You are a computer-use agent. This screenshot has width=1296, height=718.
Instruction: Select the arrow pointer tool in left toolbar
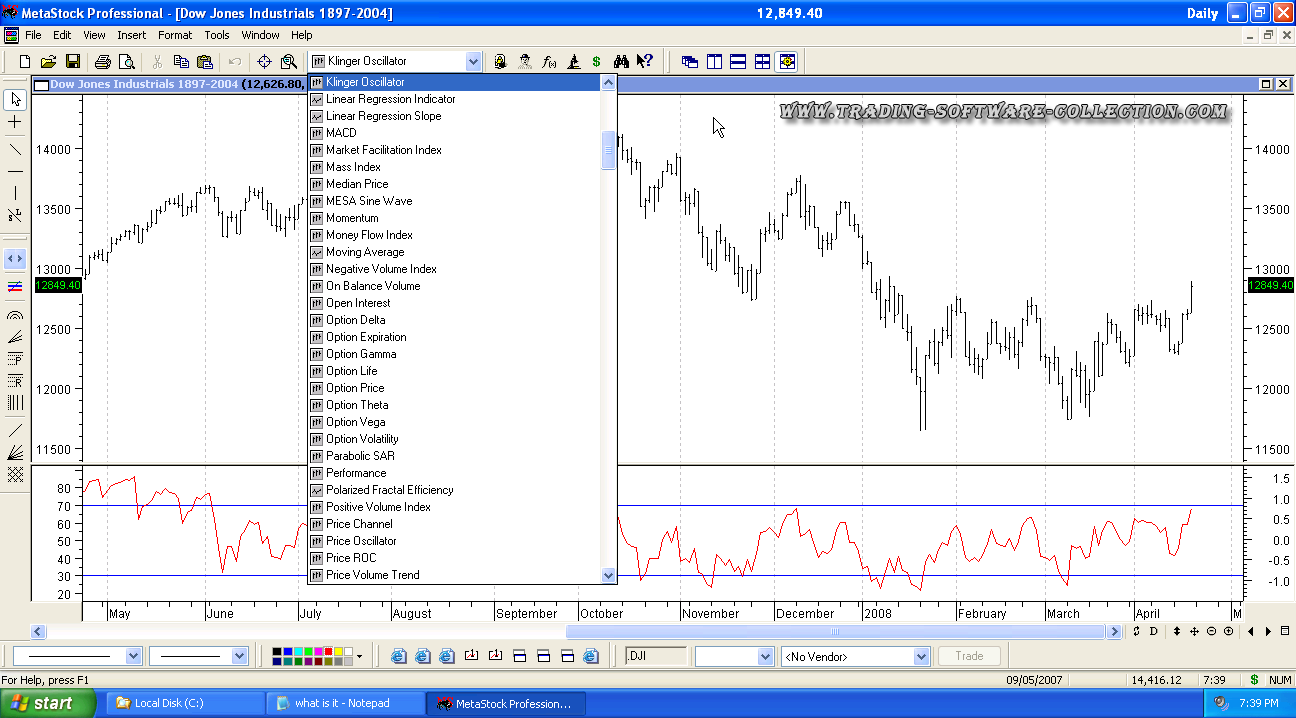15,99
